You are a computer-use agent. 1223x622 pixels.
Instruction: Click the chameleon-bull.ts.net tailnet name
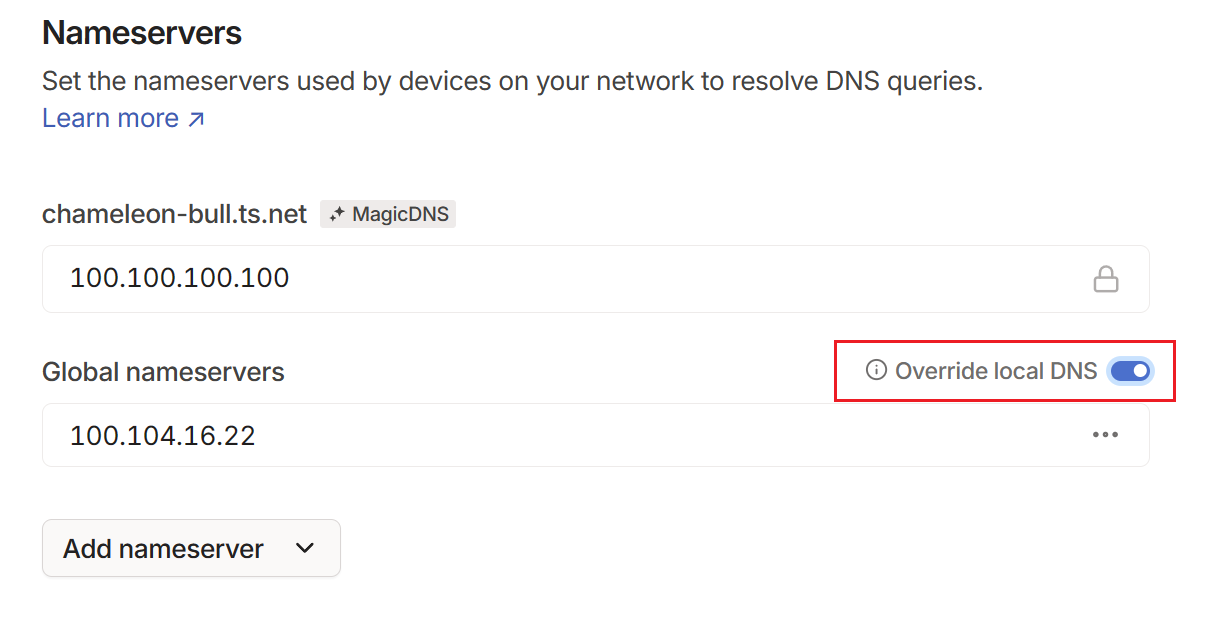[x=174, y=214]
